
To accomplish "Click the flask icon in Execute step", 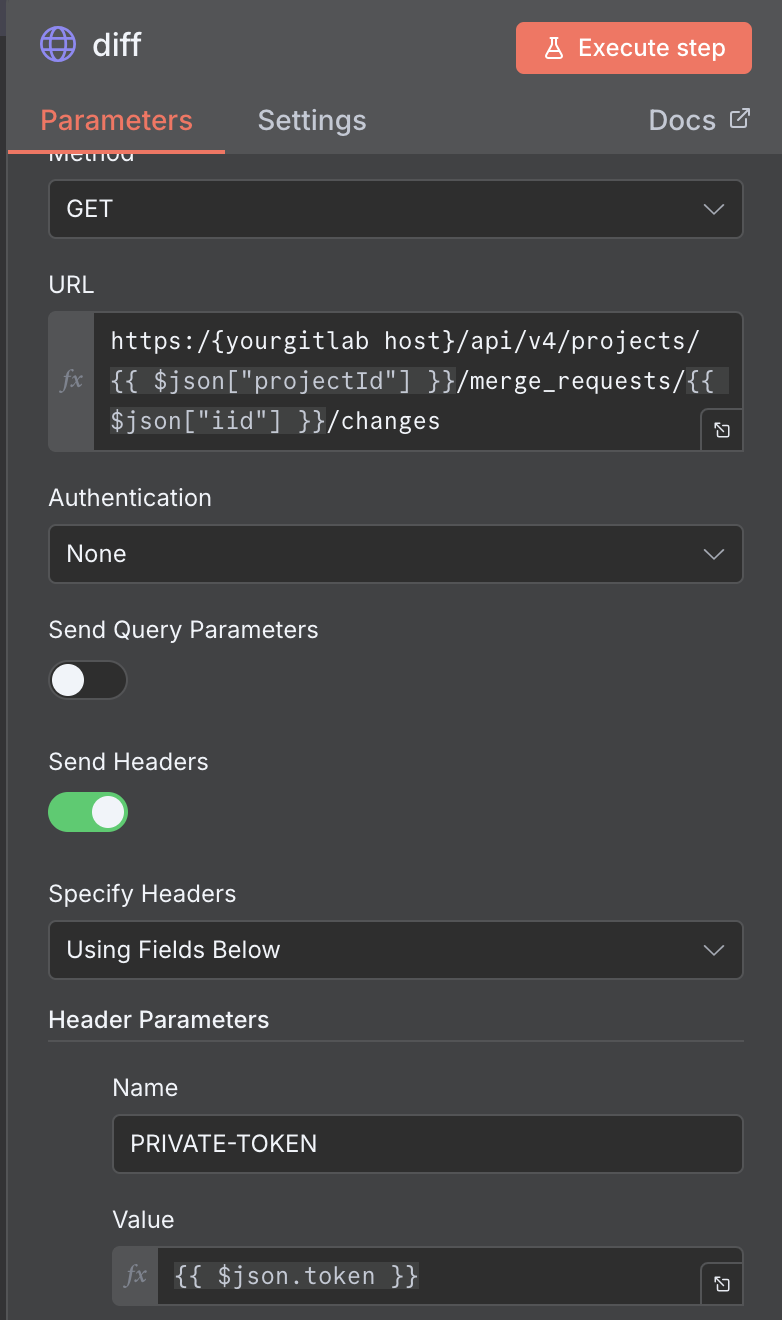I will pyautogui.click(x=554, y=48).
